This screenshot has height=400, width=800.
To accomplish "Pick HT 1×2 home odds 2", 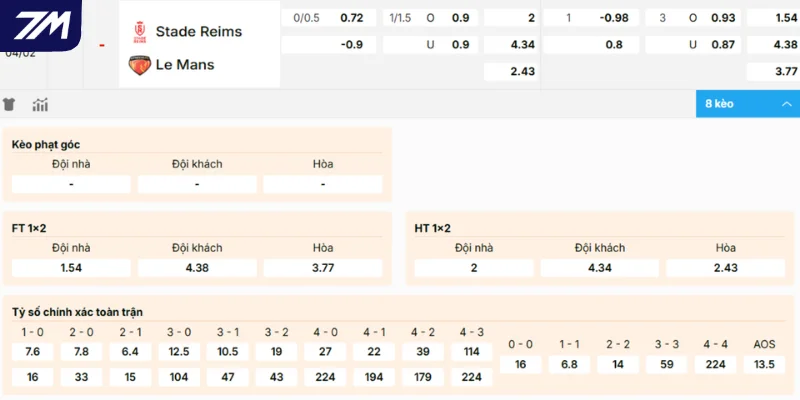I will pyautogui.click(x=474, y=268).
